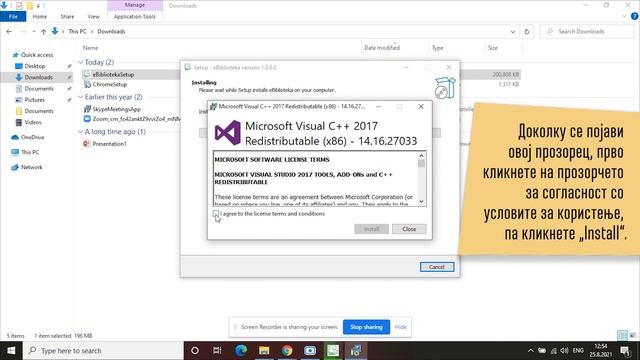Screen dimensions: 640x360
Task: Go up one folder level
Action: [x=43, y=31]
